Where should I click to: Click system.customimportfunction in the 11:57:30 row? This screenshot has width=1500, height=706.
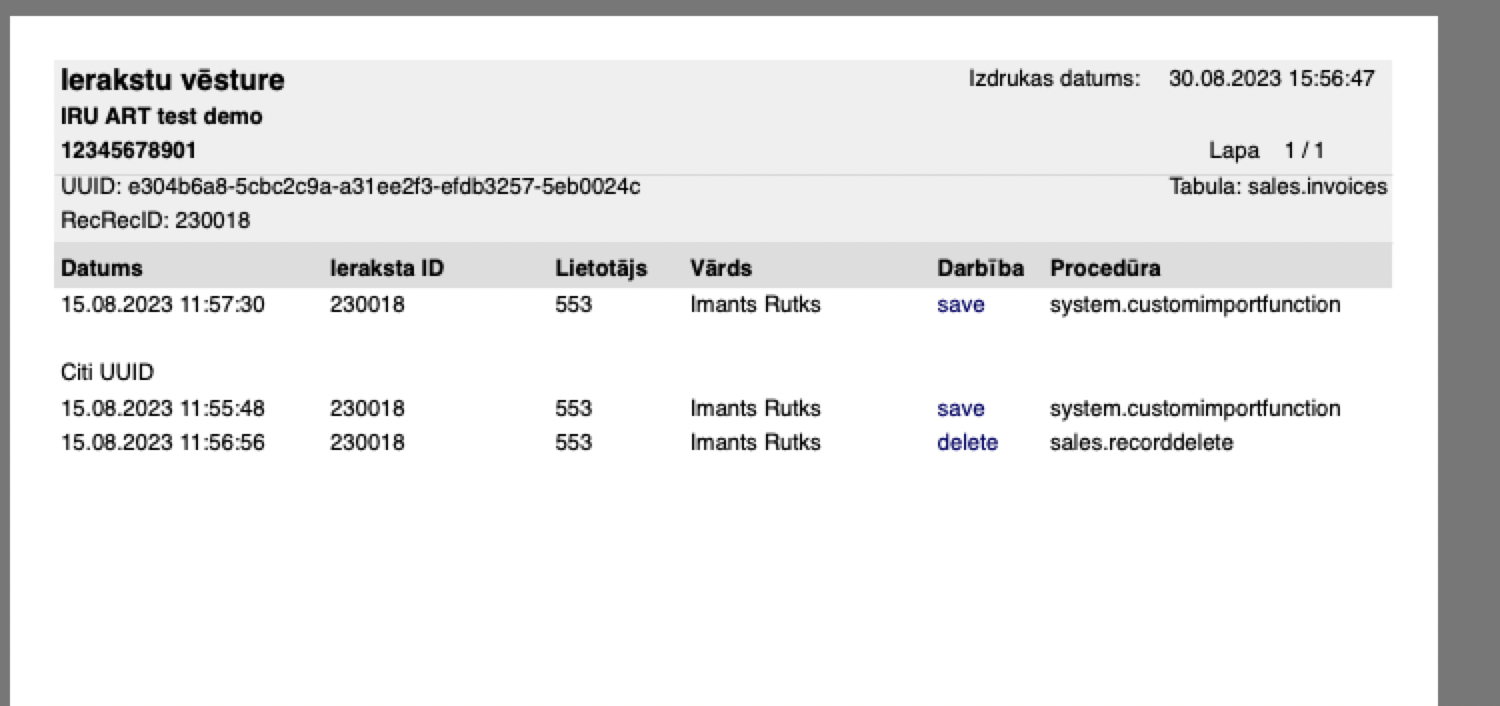1195,305
